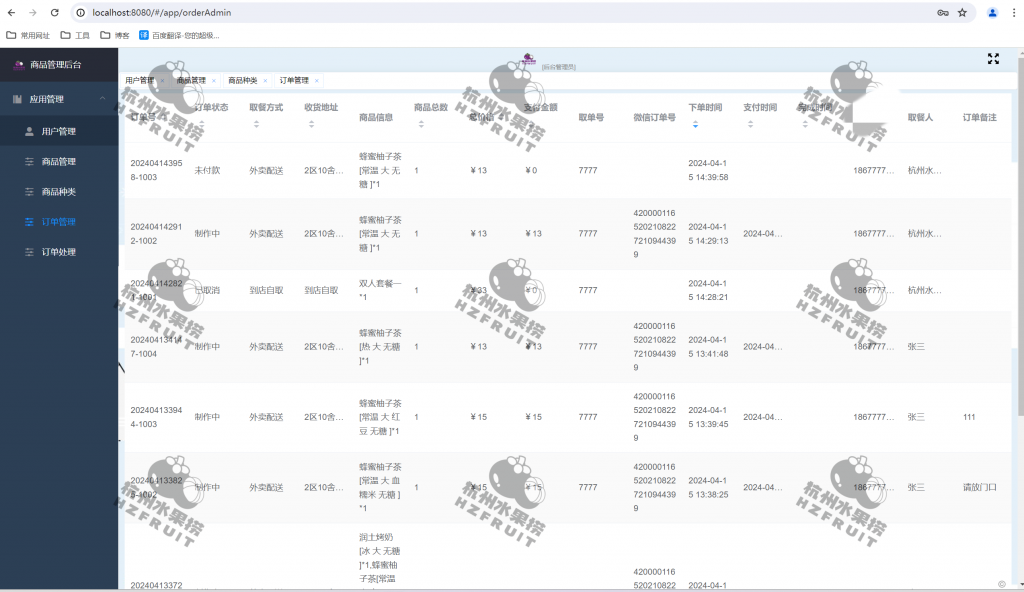
Task: Open 订单处理 in the sidebar
Action: point(58,252)
